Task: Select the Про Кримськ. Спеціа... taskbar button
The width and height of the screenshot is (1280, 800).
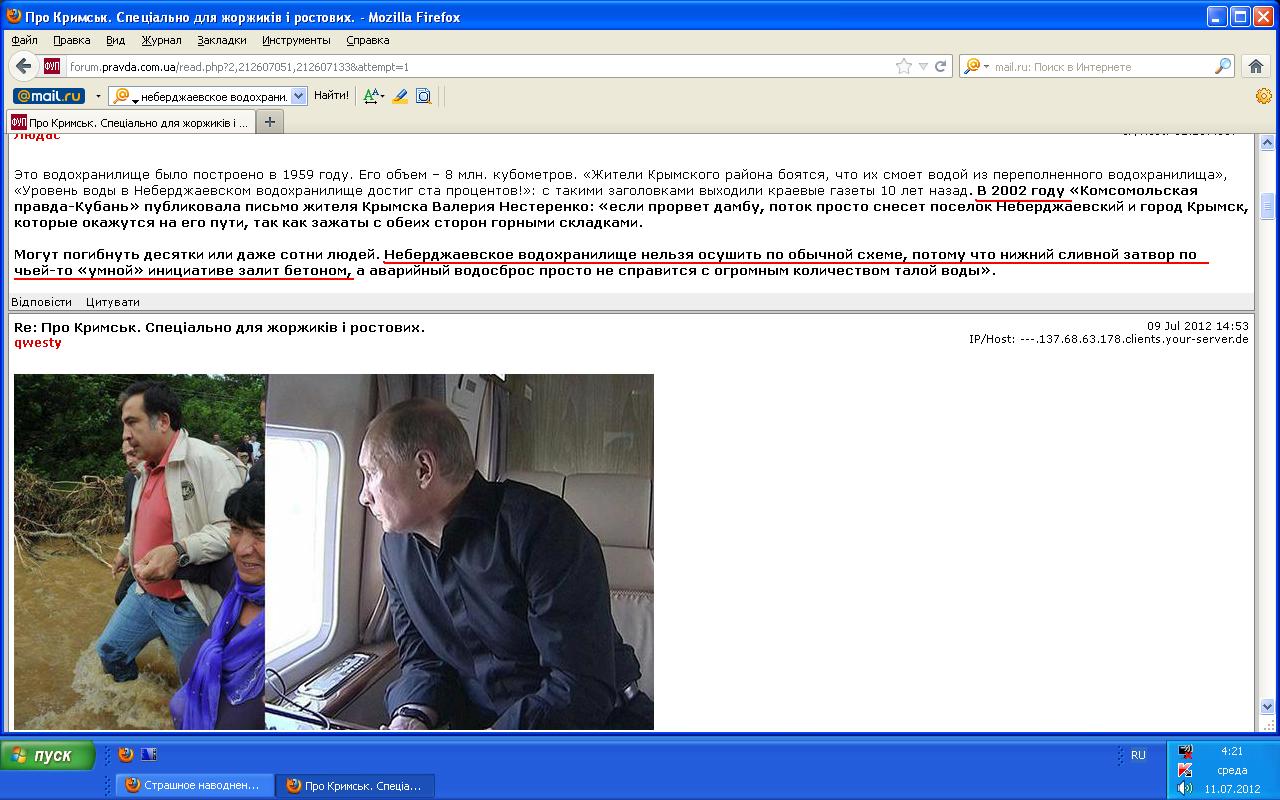Action: tap(356, 785)
